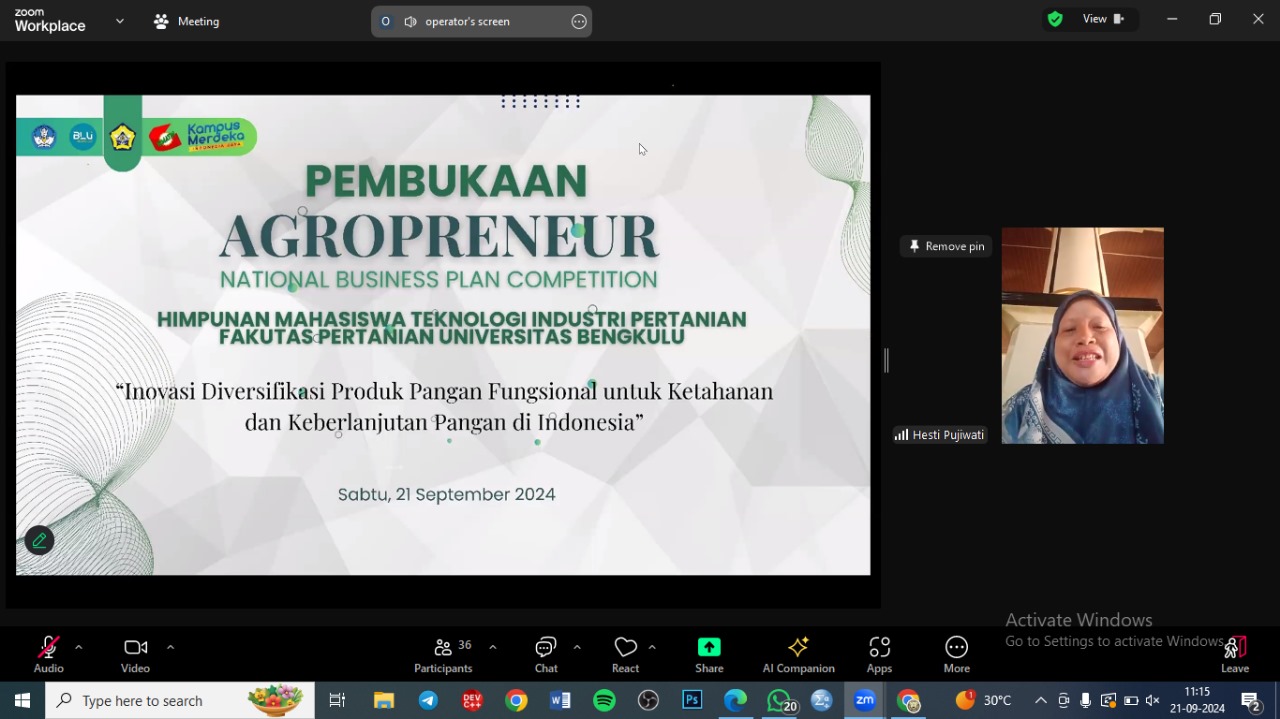Unmute microphone with the Audio button

click(x=48, y=655)
